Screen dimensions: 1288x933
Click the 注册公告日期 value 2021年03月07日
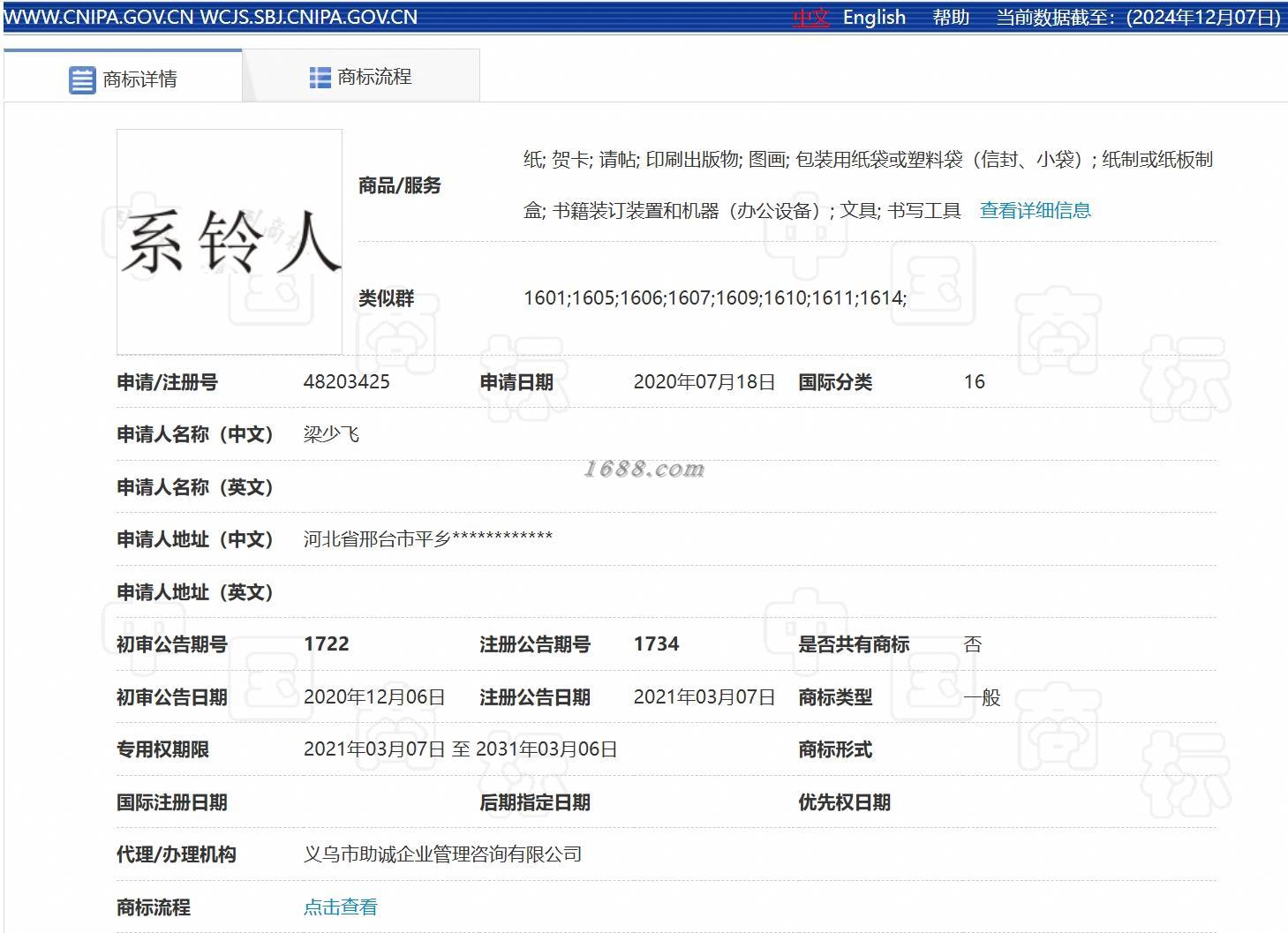point(704,697)
